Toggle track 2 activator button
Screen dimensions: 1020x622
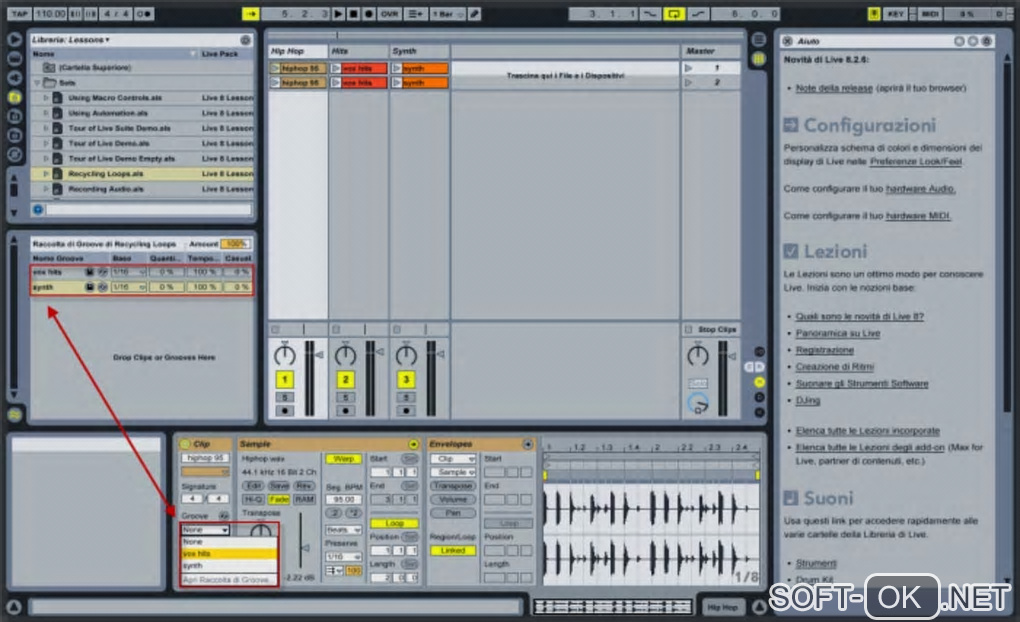(x=345, y=379)
